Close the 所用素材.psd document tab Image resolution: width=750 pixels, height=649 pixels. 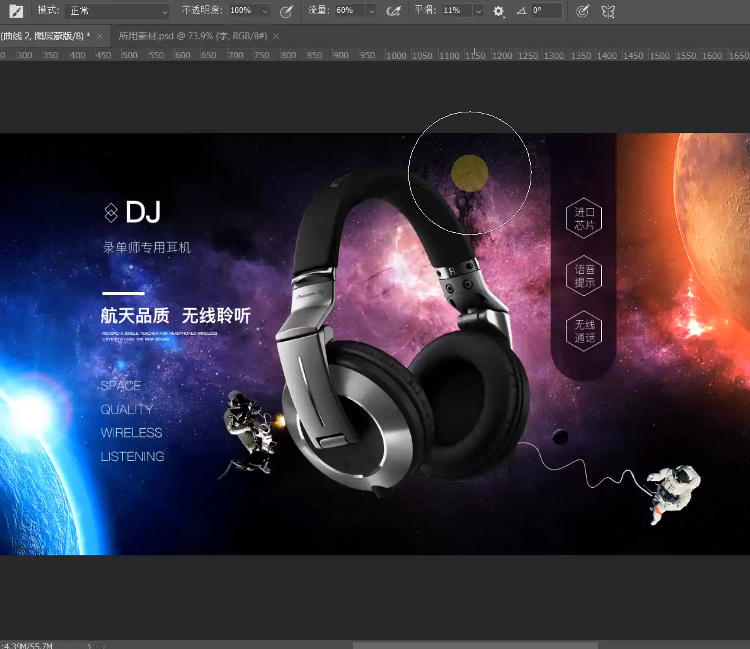(276, 36)
